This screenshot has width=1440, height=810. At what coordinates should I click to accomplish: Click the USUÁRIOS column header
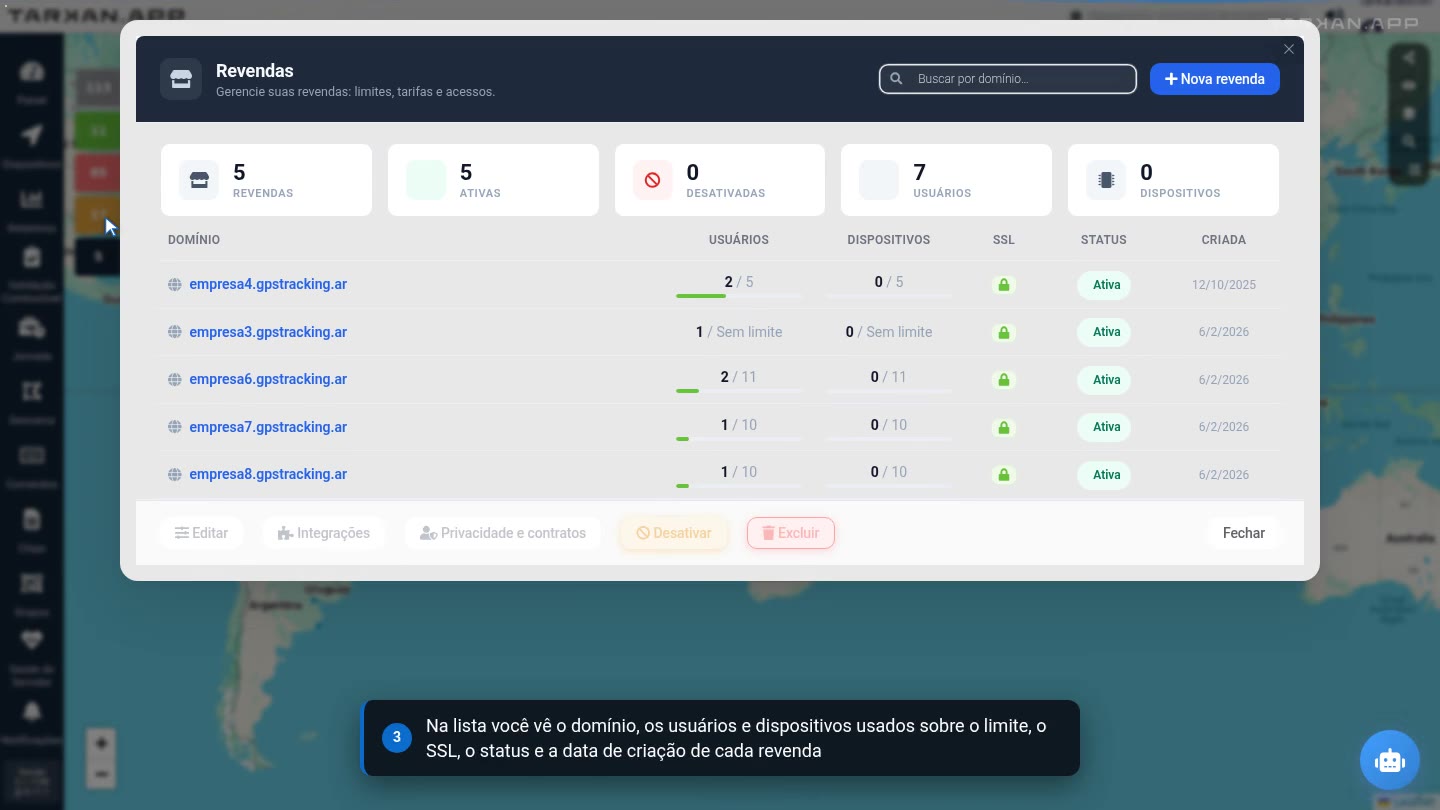click(739, 240)
